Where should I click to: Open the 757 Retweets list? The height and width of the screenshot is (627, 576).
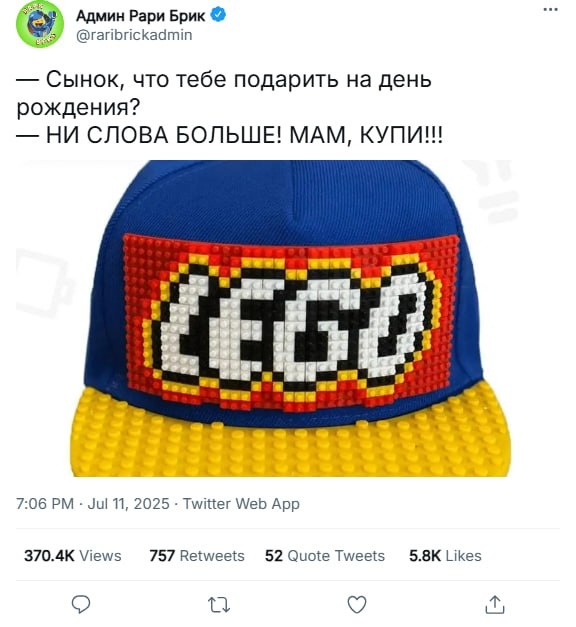pos(197,556)
